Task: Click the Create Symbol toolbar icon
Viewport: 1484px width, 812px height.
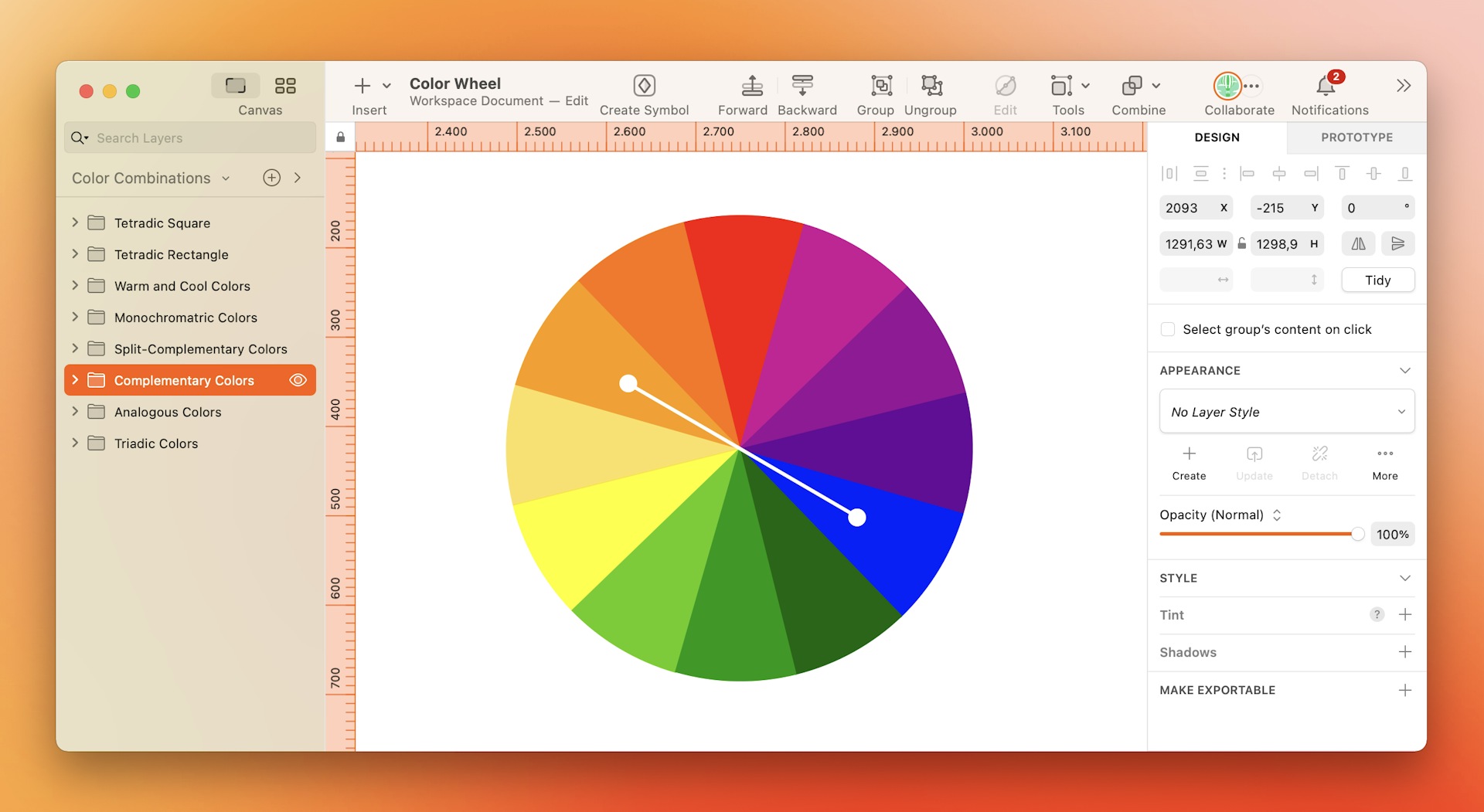Action: [x=644, y=85]
